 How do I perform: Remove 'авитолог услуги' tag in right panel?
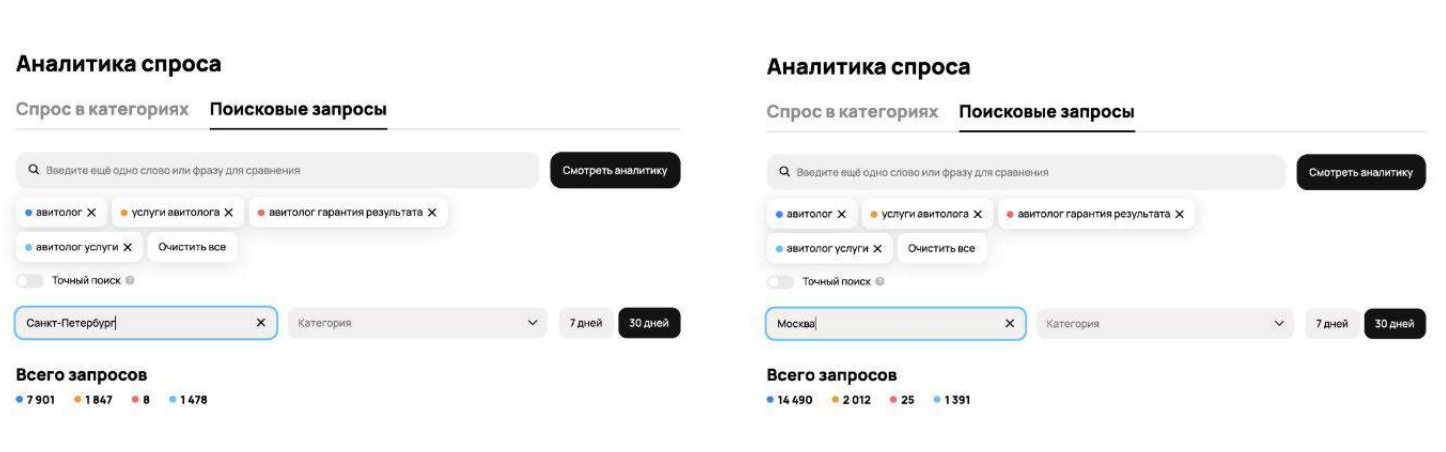pos(877,248)
